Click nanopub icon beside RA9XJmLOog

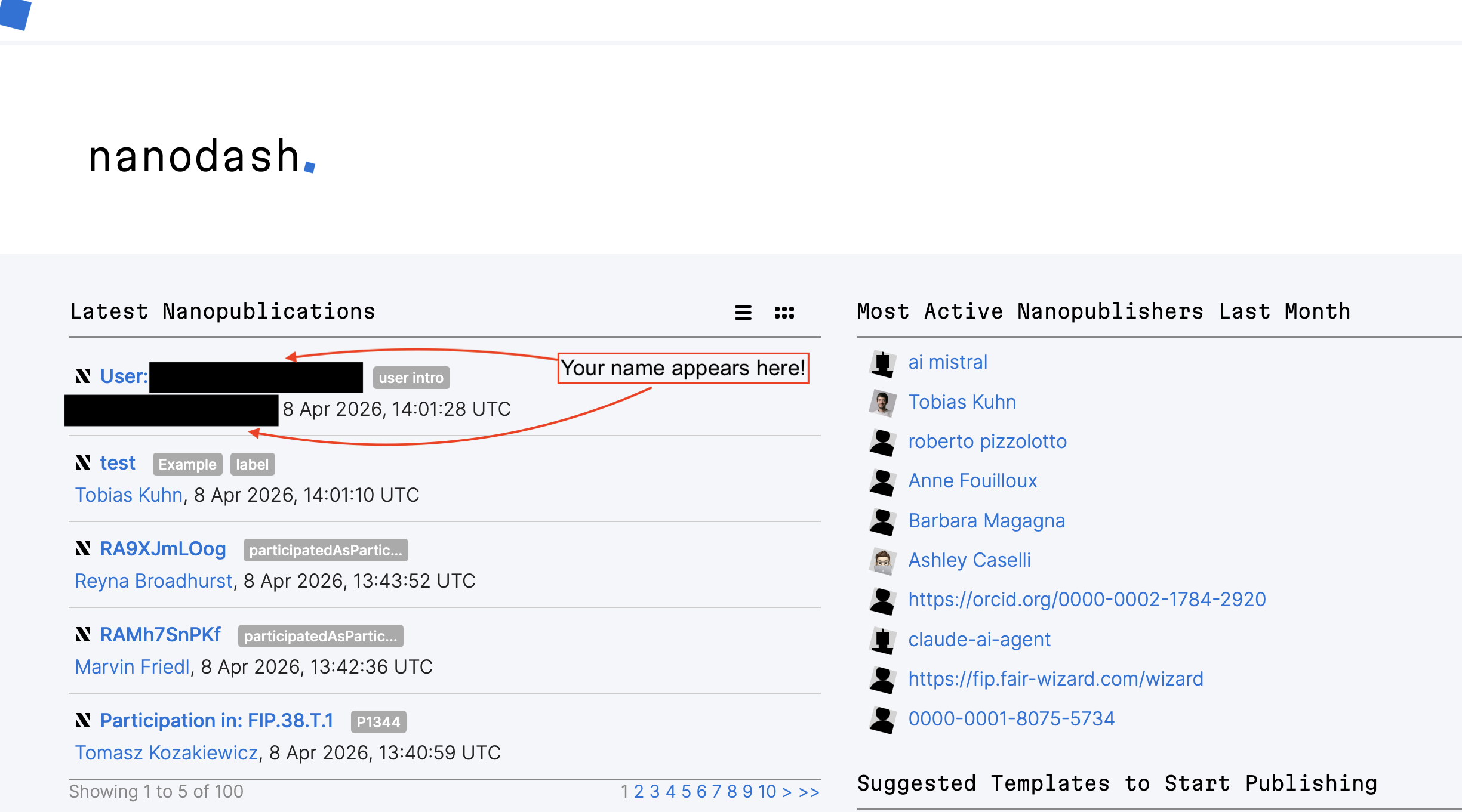83,549
